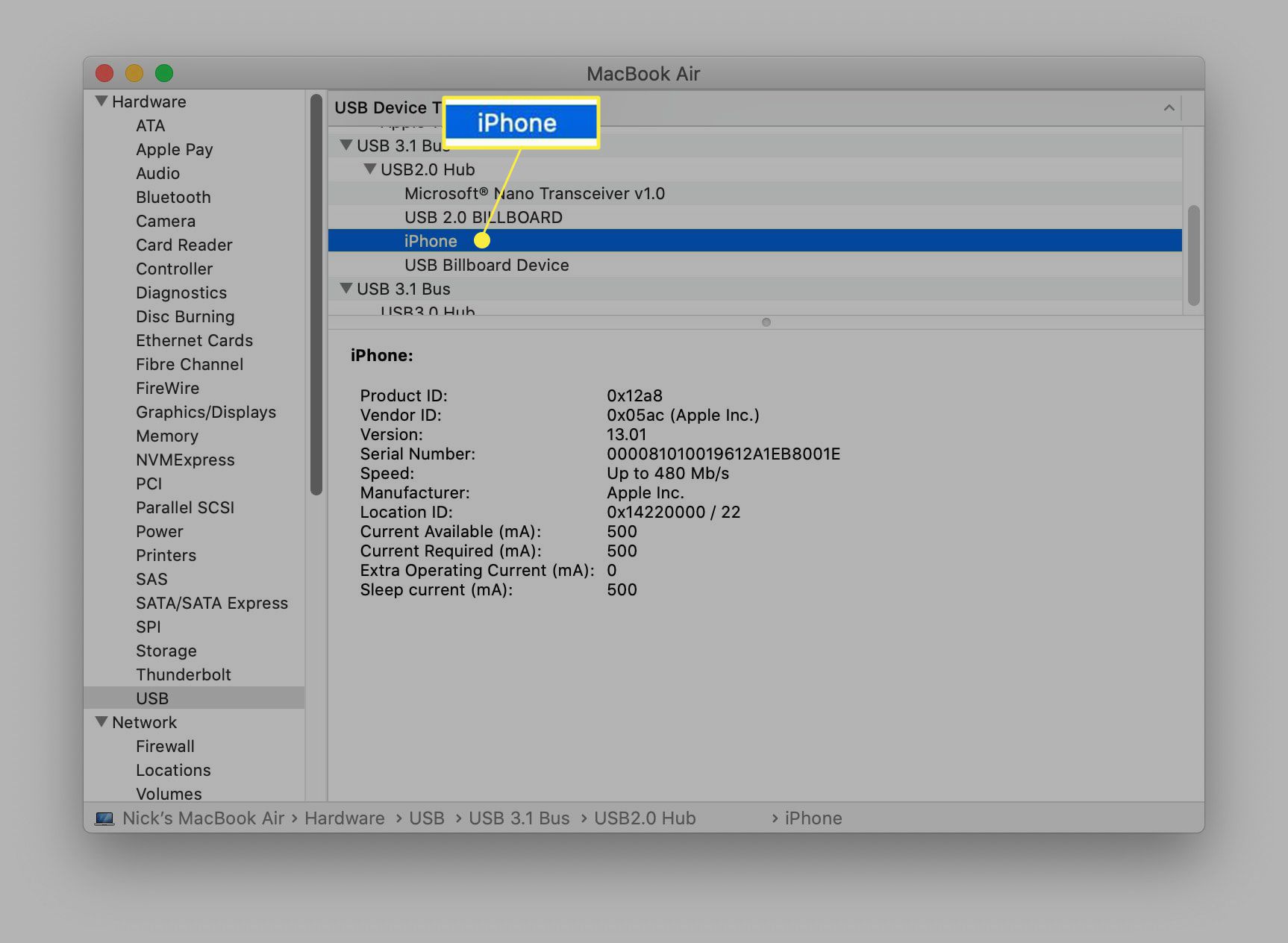Open the Camera hardware category
Screen dimensions: 1288x943
tap(166, 221)
